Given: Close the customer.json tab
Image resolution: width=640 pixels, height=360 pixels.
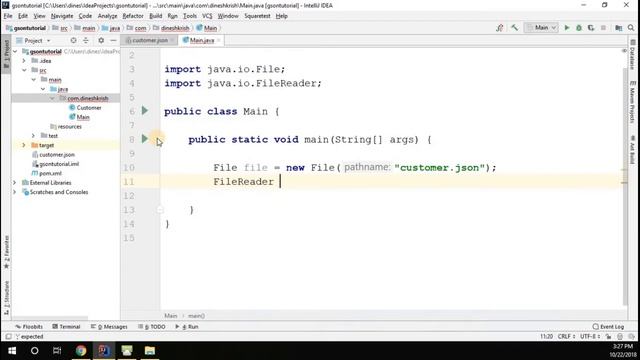Looking at the screenshot, I should pyautogui.click(x=173, y=40).
